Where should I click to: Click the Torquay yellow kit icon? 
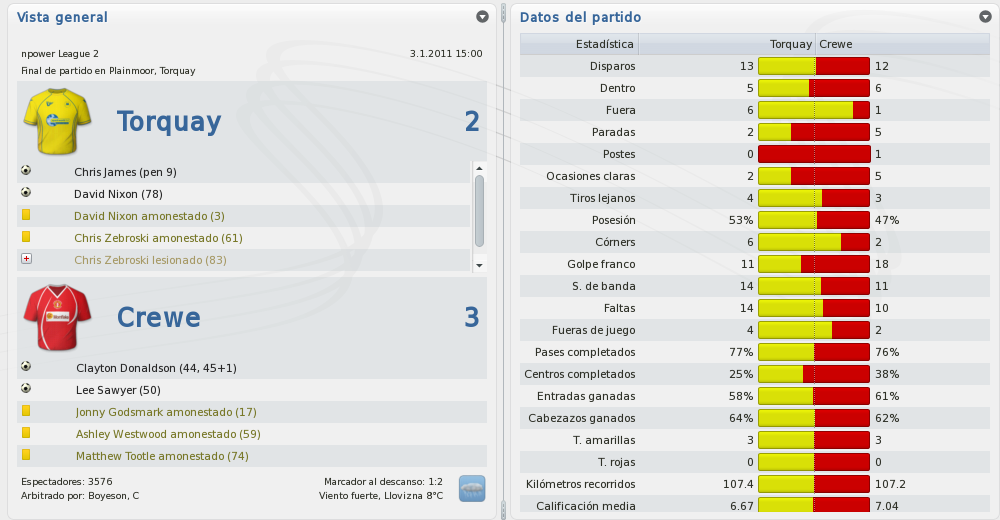click(x=57, y=121)
